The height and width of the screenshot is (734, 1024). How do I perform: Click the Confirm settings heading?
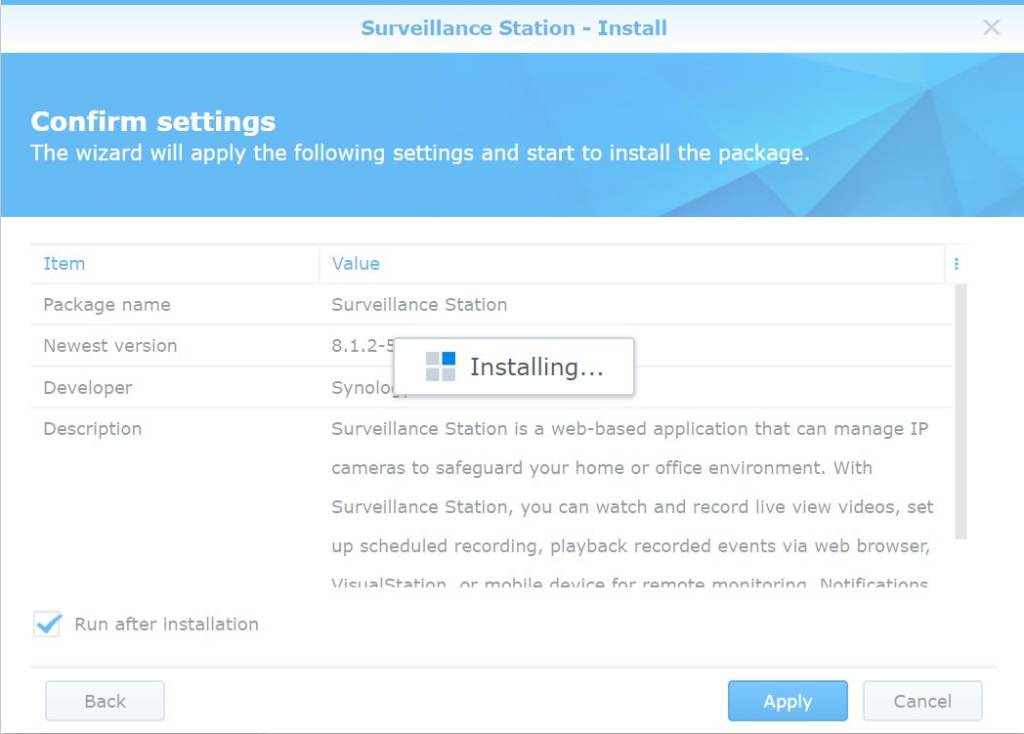coord(153,121)
